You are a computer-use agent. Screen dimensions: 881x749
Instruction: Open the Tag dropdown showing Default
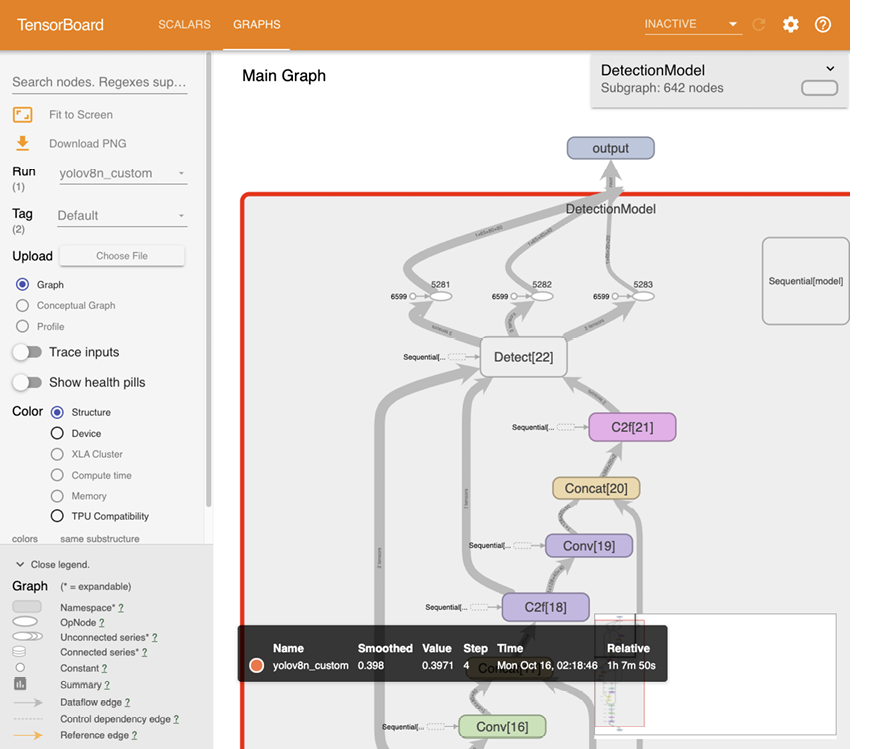(x=122, y=216)
